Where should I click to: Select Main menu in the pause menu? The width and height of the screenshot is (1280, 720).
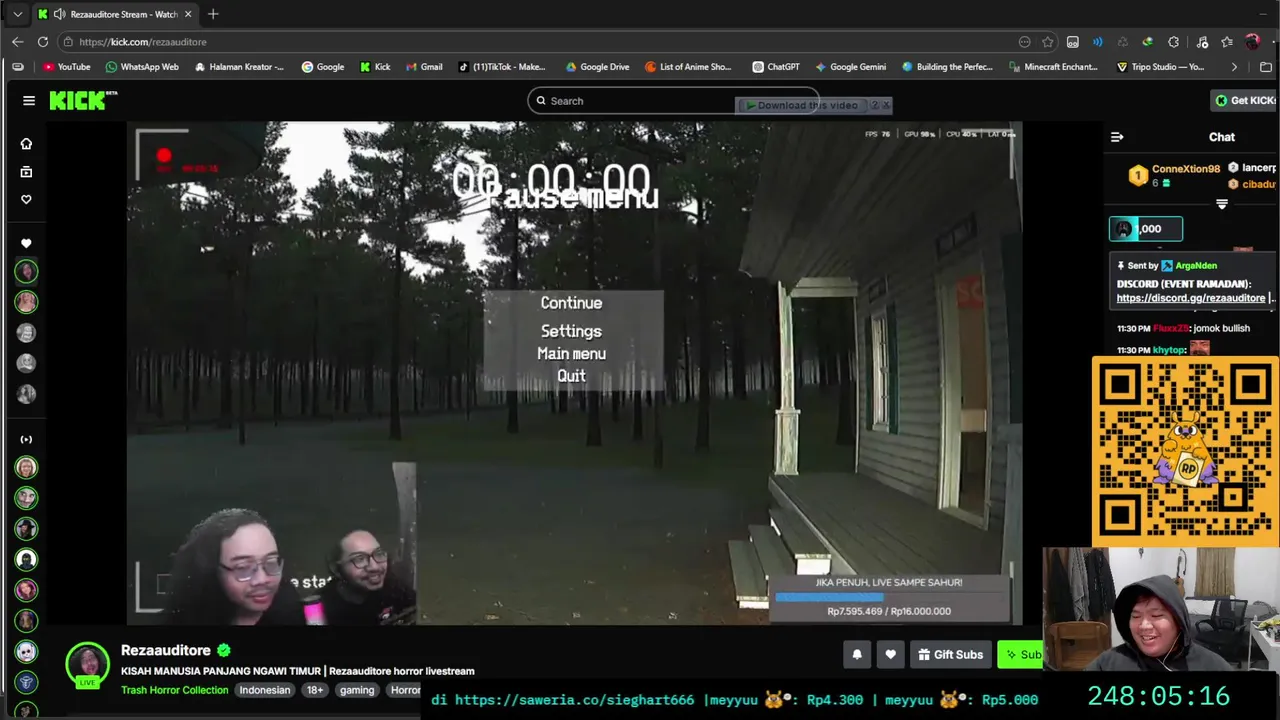(x=571, y=354)
